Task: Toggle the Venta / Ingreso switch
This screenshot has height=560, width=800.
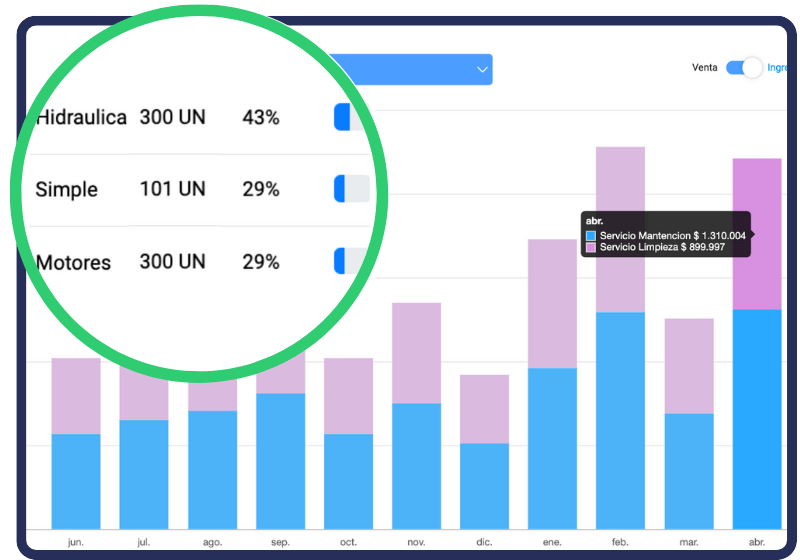Action: tap(744, 67)
